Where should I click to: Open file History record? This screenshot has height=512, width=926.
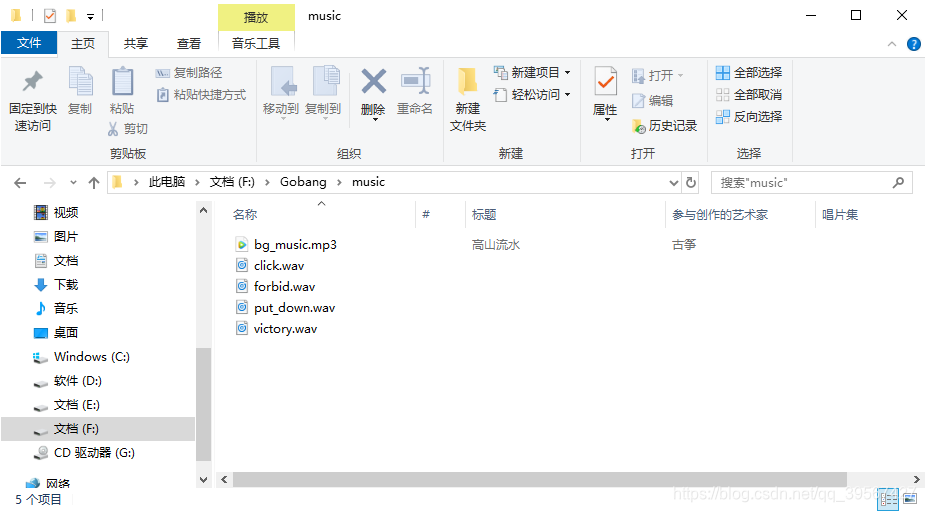664,126
